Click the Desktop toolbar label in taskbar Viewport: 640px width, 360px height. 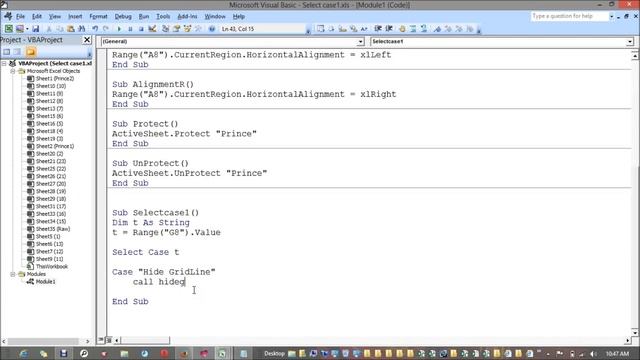pyautogui.click(x=274, y=353)
